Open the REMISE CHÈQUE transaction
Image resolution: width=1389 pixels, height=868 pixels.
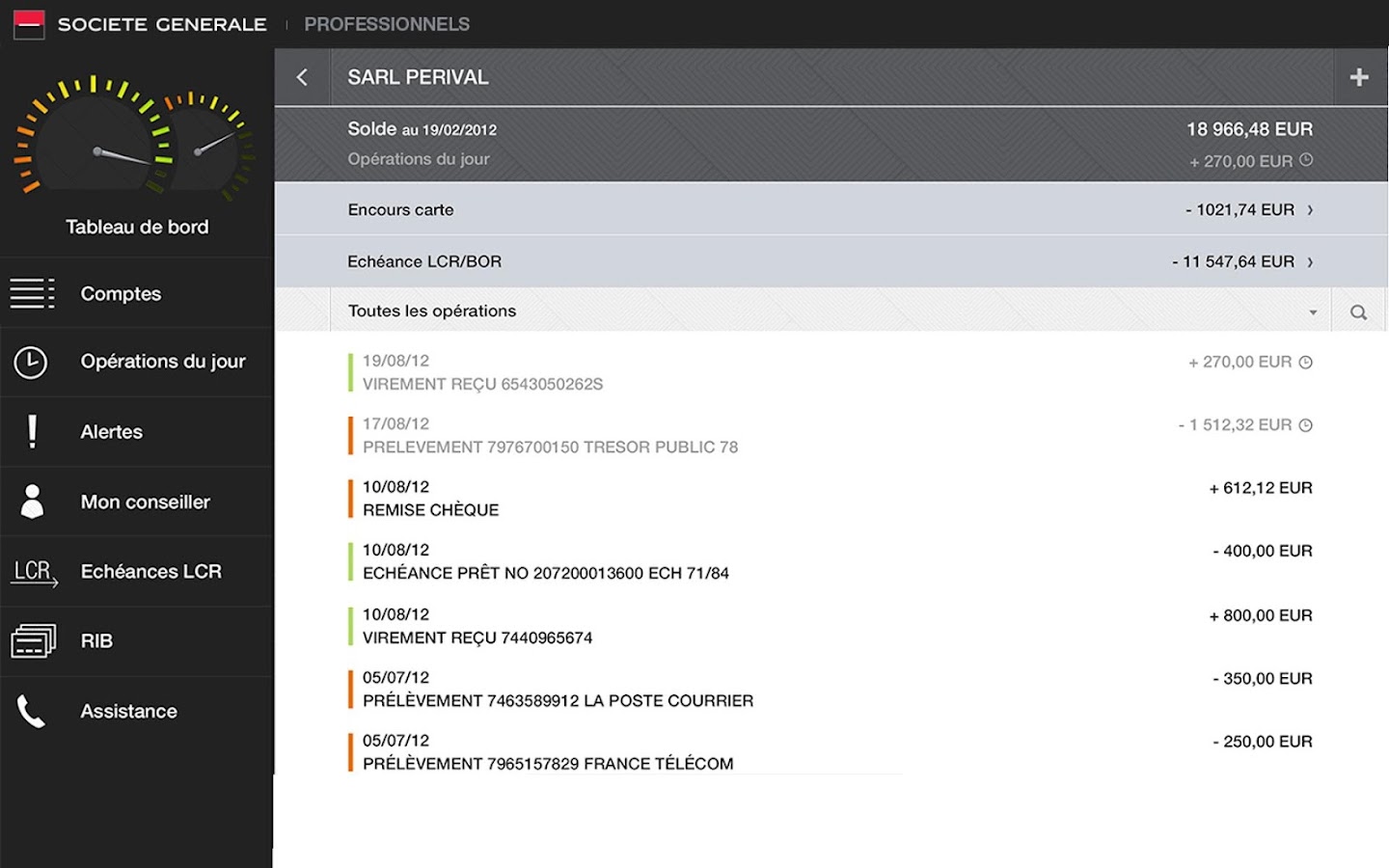(x=430, y=509)
